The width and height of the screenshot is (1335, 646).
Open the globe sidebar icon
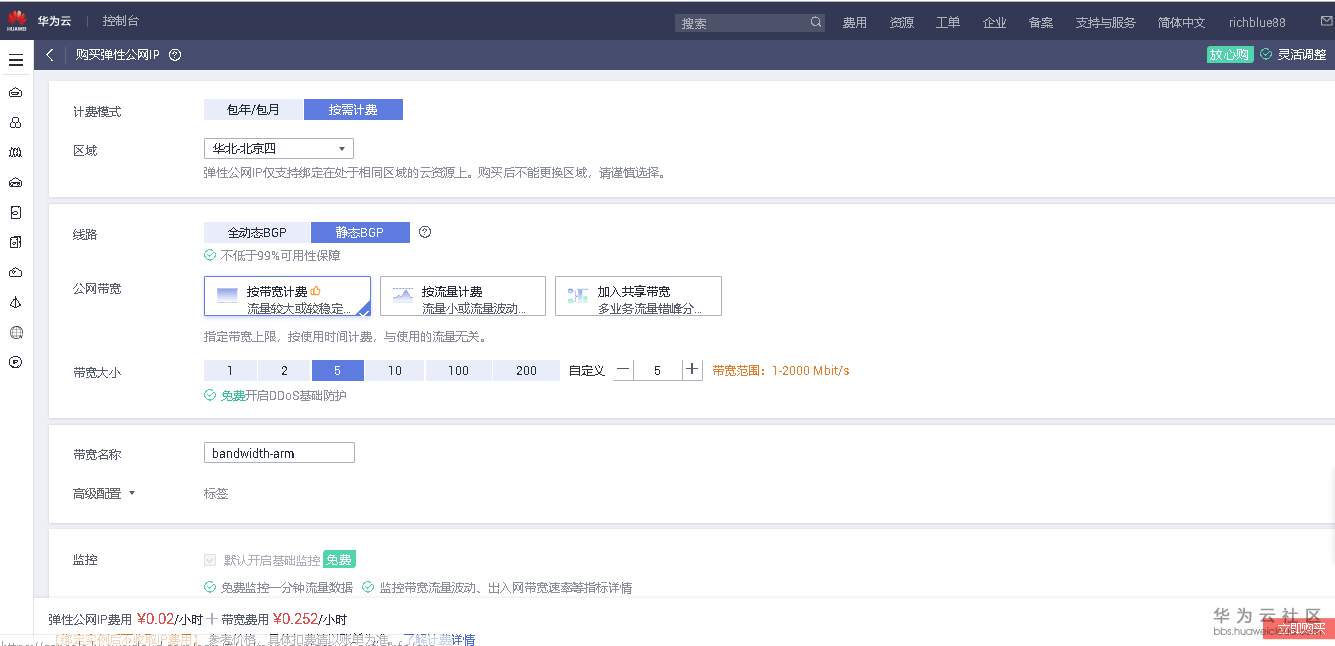click(16, 332)
